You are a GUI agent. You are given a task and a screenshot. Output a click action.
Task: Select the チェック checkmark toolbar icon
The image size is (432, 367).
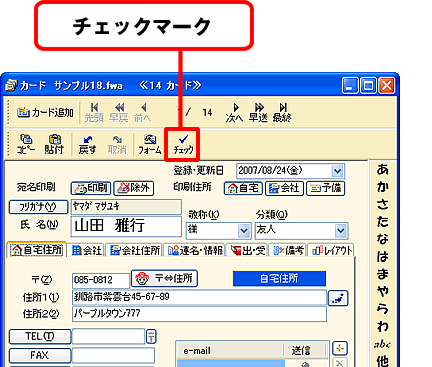coord(183,145)
